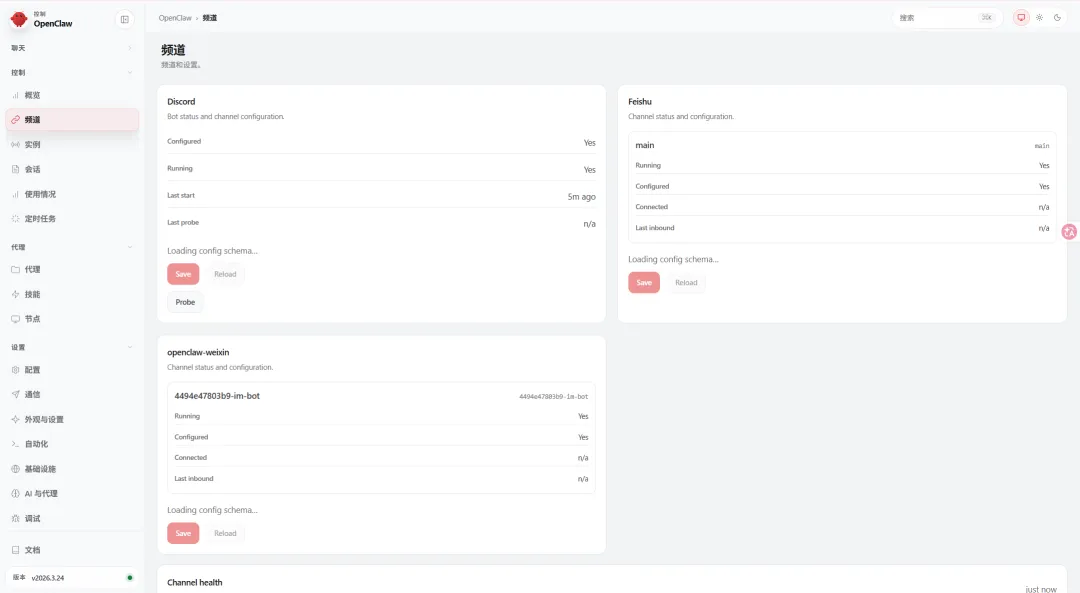Click Reload in the Feishu card
This screenshot has height=593, width=1080.
pos(686,282)
